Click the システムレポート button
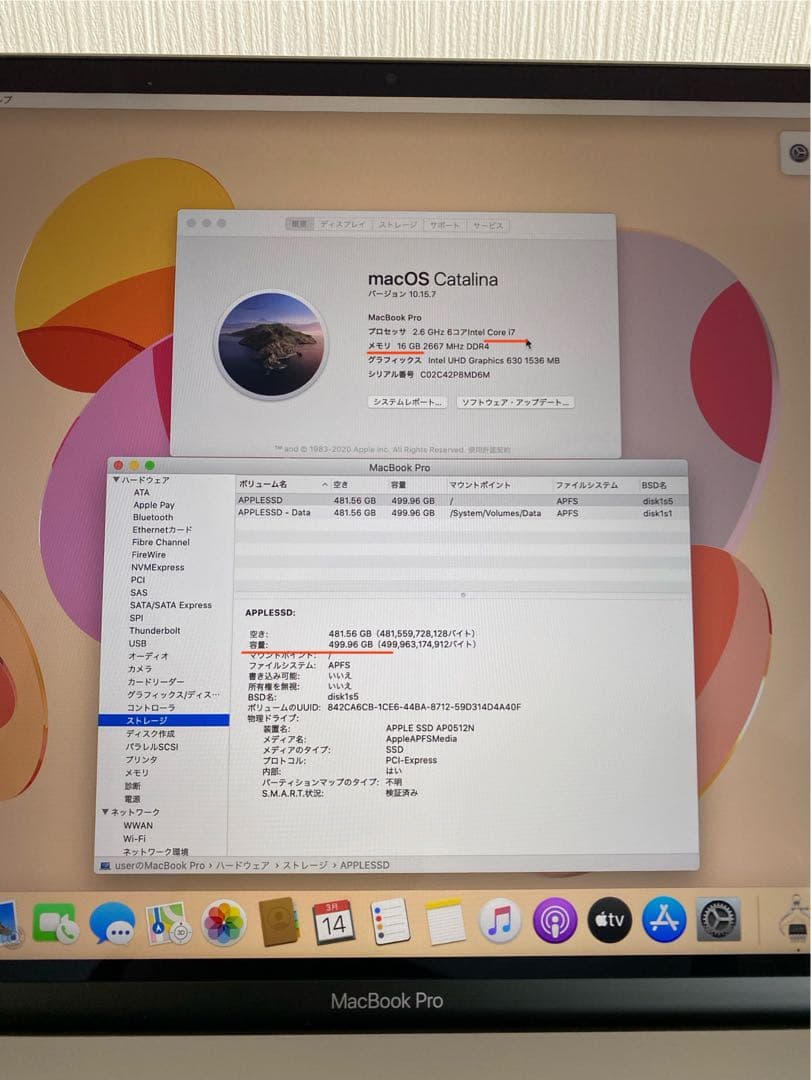811x1080 pixels. click(x=407, y=402)
